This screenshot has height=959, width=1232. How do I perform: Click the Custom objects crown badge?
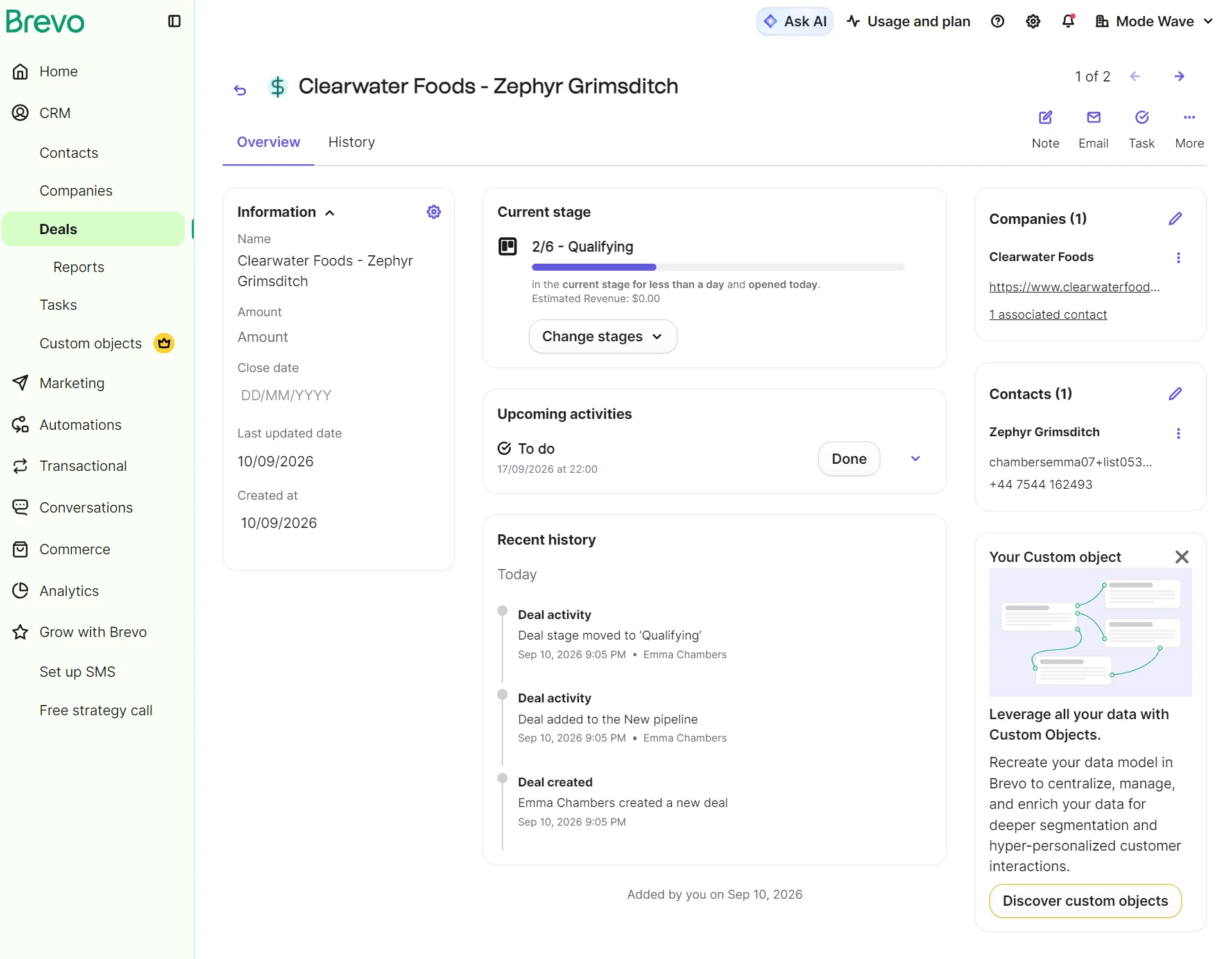tap(164, 343)
